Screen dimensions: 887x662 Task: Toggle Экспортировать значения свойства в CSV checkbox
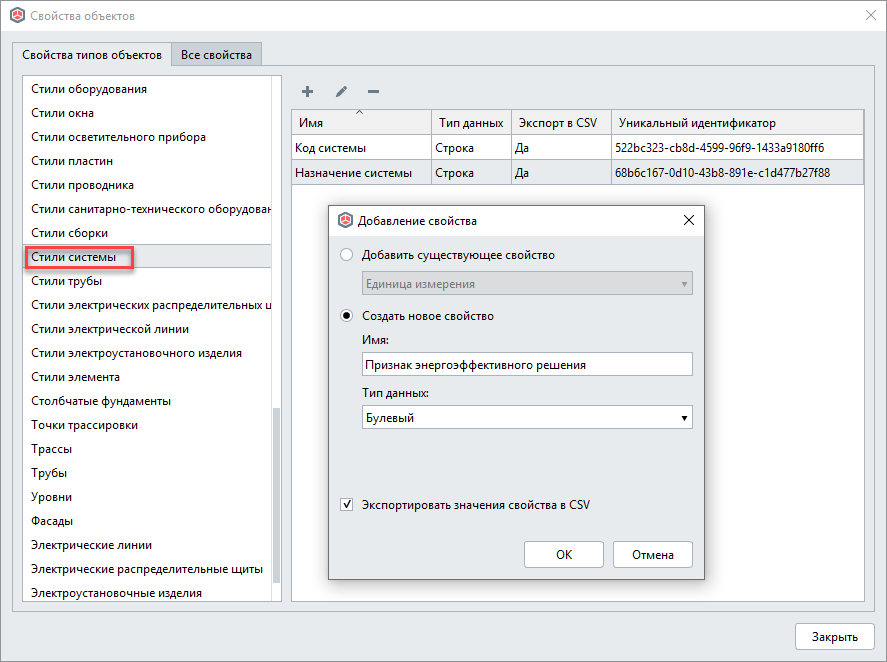[346, 504]
